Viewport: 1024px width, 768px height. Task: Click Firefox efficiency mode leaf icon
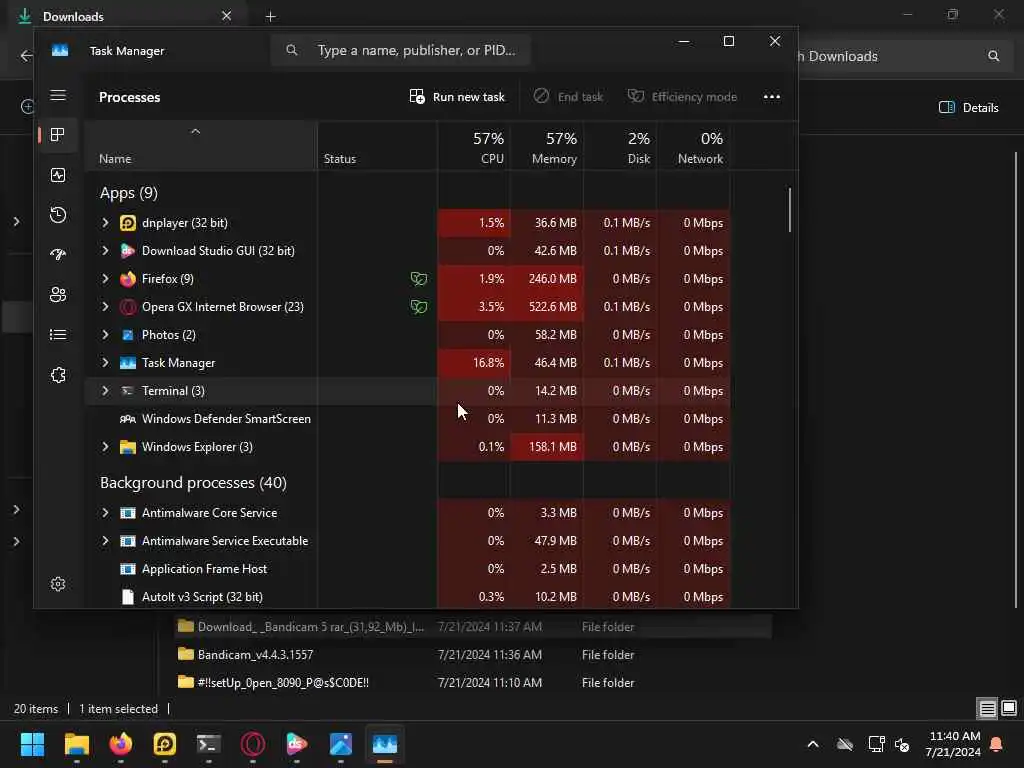[x=419, y=279]
